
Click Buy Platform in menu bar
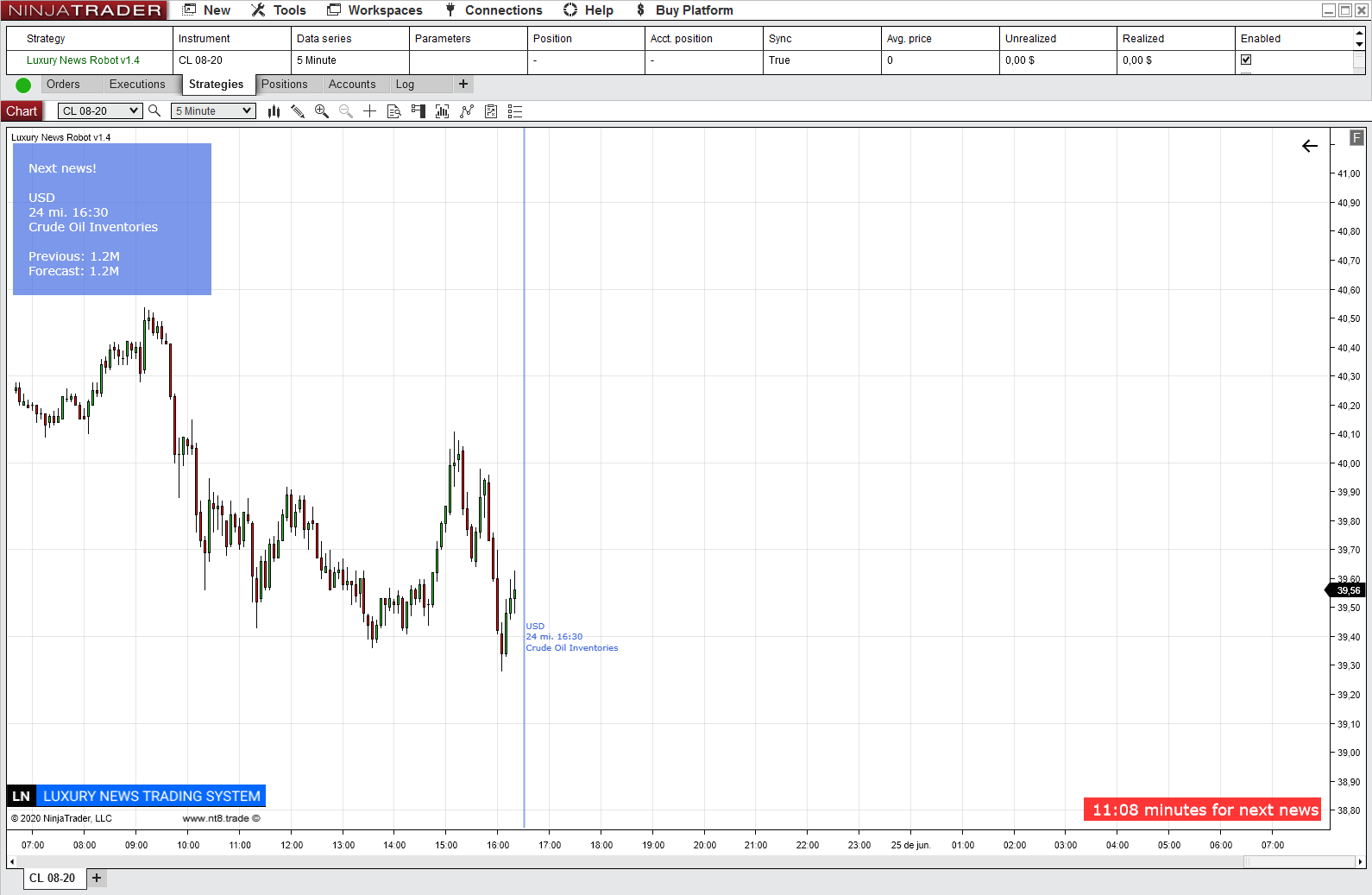(684, 10)
